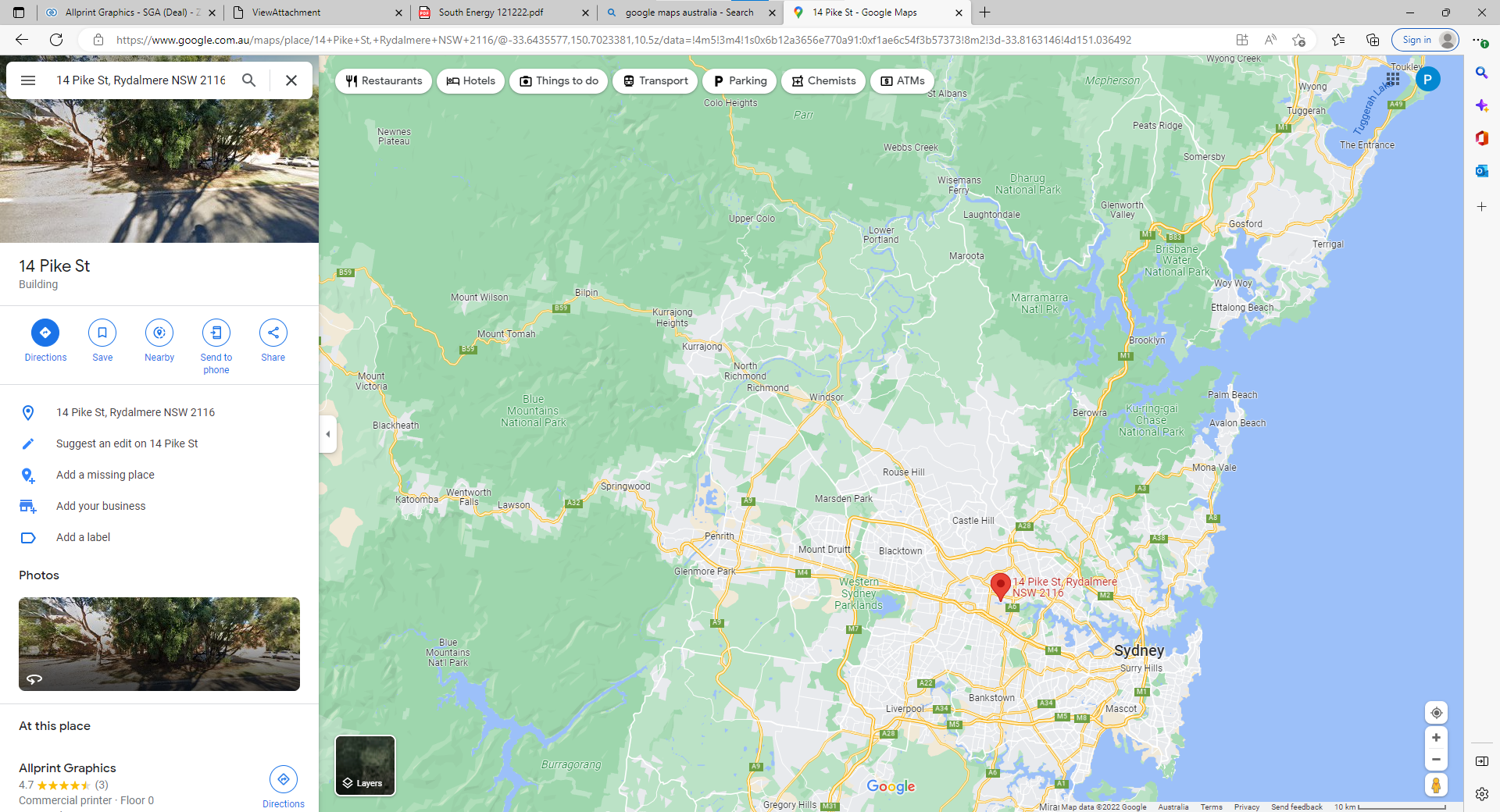Click the address bar URL
The width and height of the screenshot is (1500, 812).
tap(623, 40)
